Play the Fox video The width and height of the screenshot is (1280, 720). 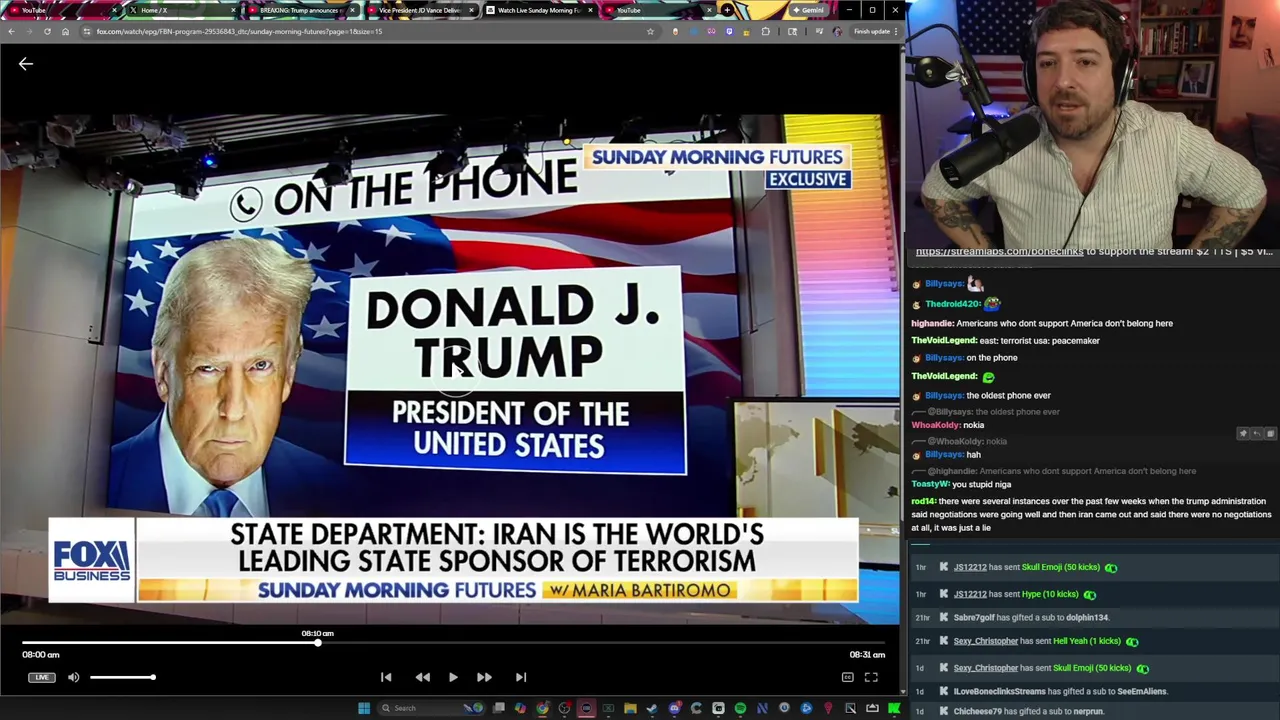pos(453,677)
